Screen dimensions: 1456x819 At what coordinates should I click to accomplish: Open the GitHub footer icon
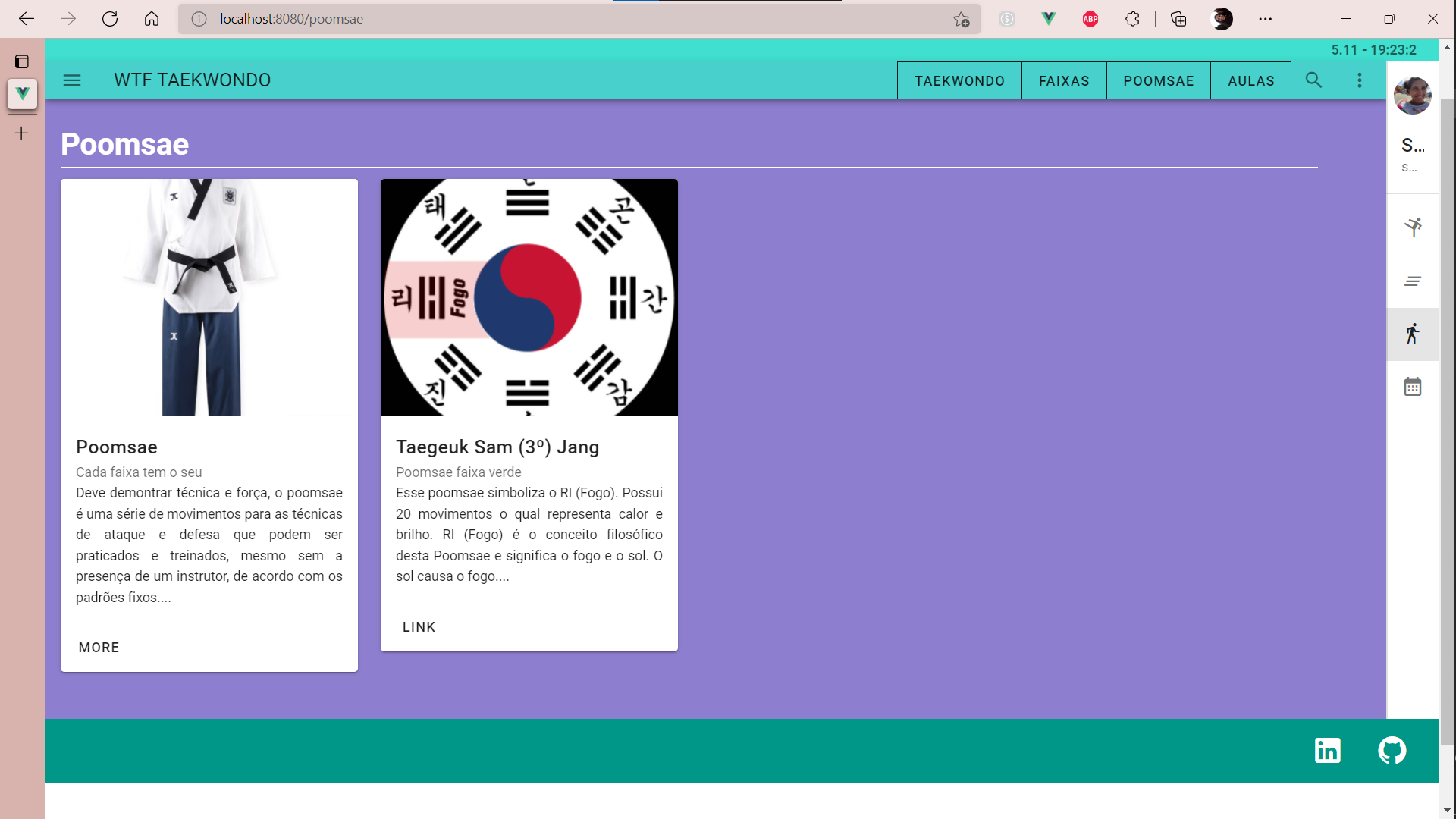(x=1392, y=751)
